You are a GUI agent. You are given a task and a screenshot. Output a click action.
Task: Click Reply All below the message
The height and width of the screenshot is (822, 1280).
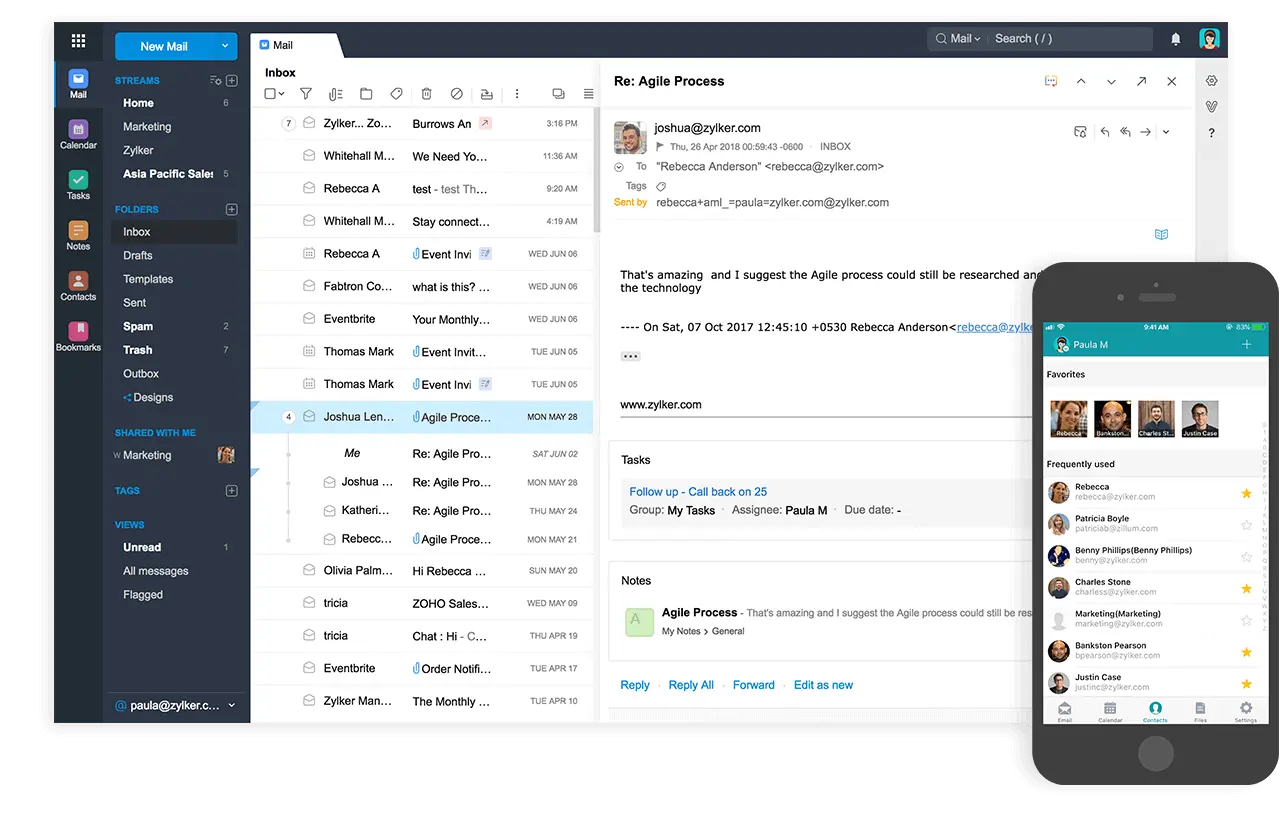[x=690, y=685]
